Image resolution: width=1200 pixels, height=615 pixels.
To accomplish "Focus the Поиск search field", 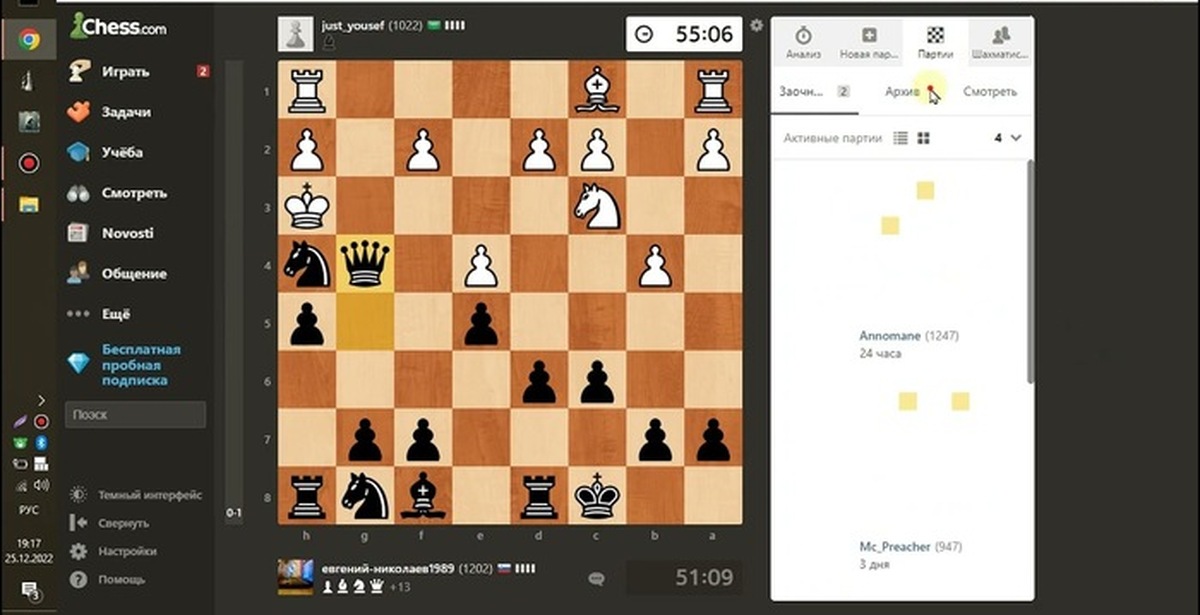I will coord(135,414).
